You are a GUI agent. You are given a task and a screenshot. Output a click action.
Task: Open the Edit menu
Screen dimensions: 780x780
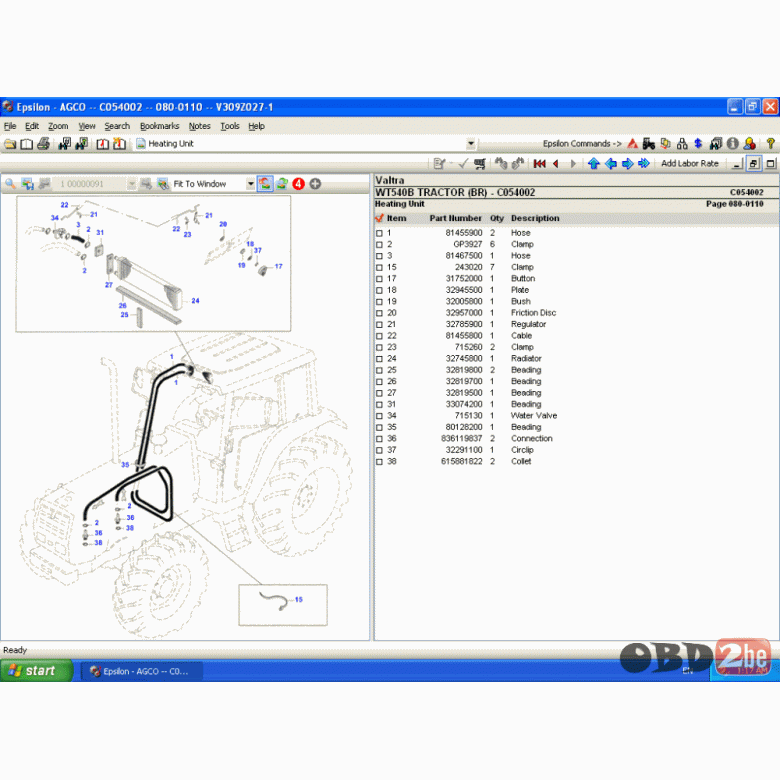coord(32,126)
